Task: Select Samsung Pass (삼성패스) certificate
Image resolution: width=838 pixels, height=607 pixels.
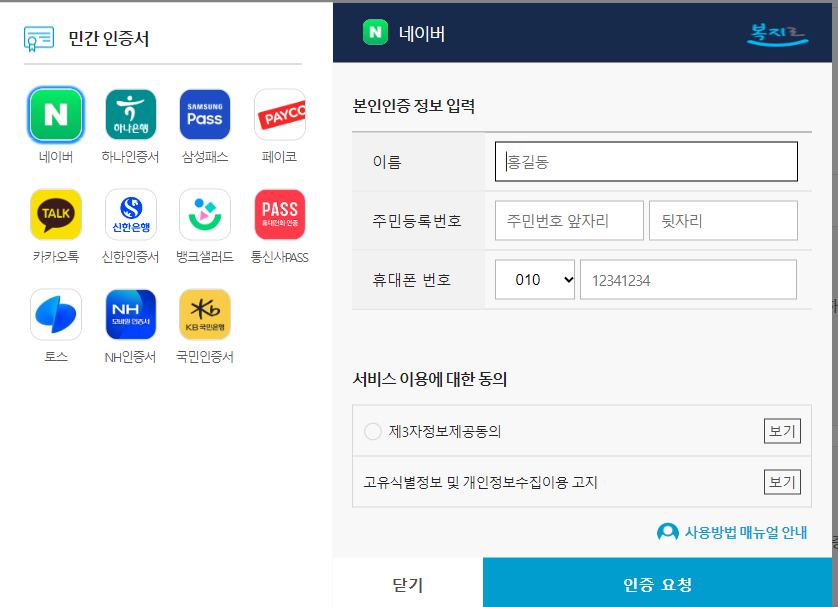Action: coord(205,115)
